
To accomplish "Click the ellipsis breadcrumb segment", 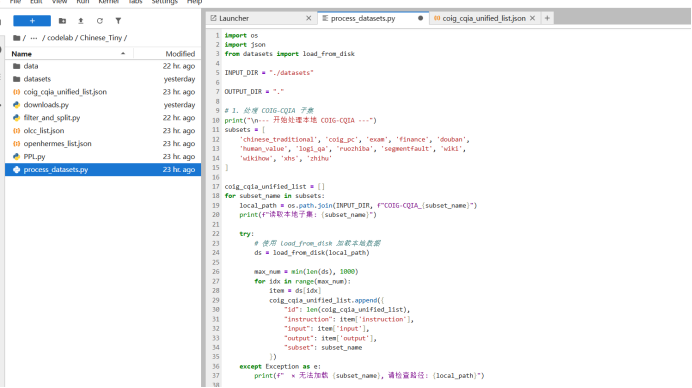I will point(34,38).
